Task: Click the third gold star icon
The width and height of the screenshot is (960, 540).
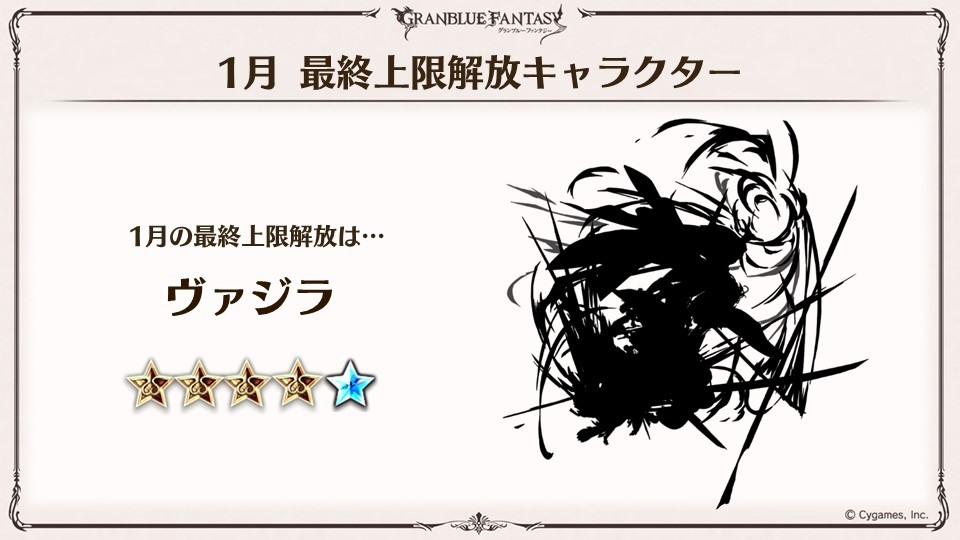Action: 247,384
